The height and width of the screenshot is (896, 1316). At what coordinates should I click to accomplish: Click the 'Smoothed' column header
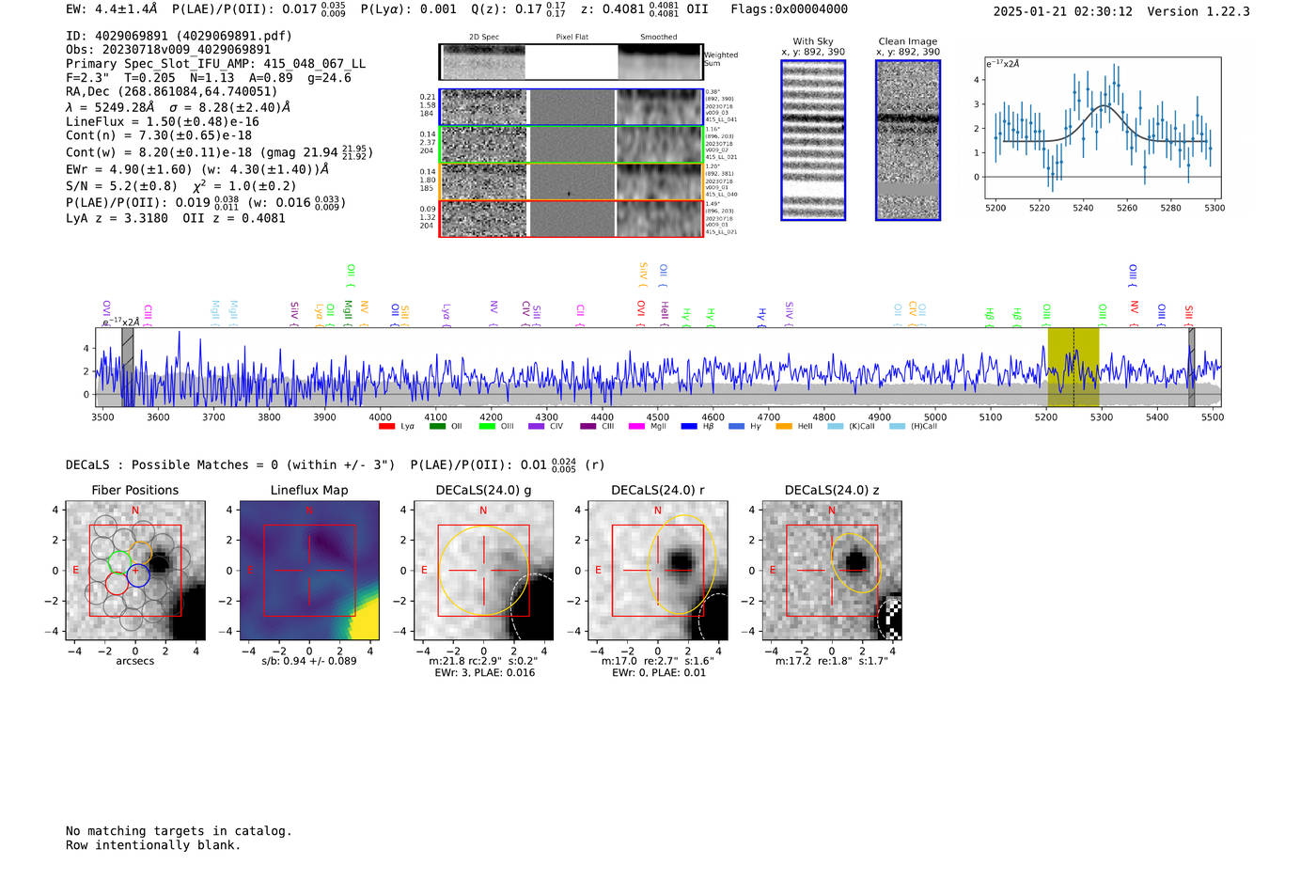[658, 38]
